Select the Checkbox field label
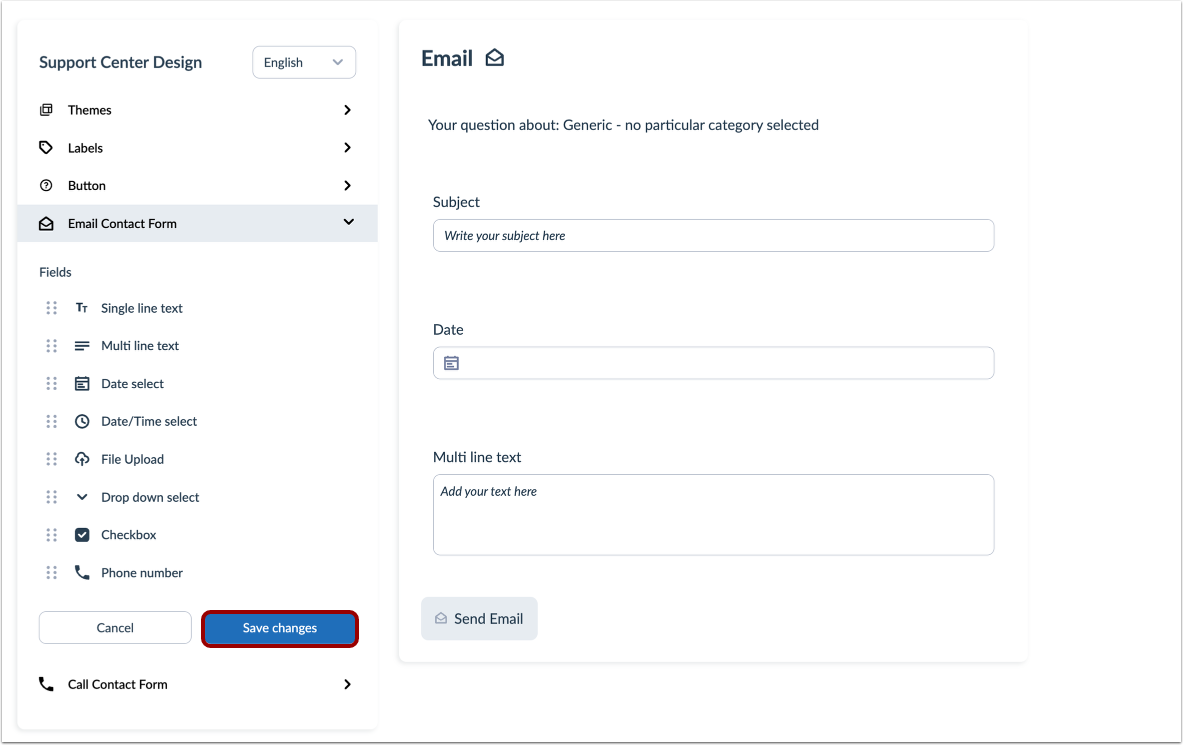 [x=128, y=534]
